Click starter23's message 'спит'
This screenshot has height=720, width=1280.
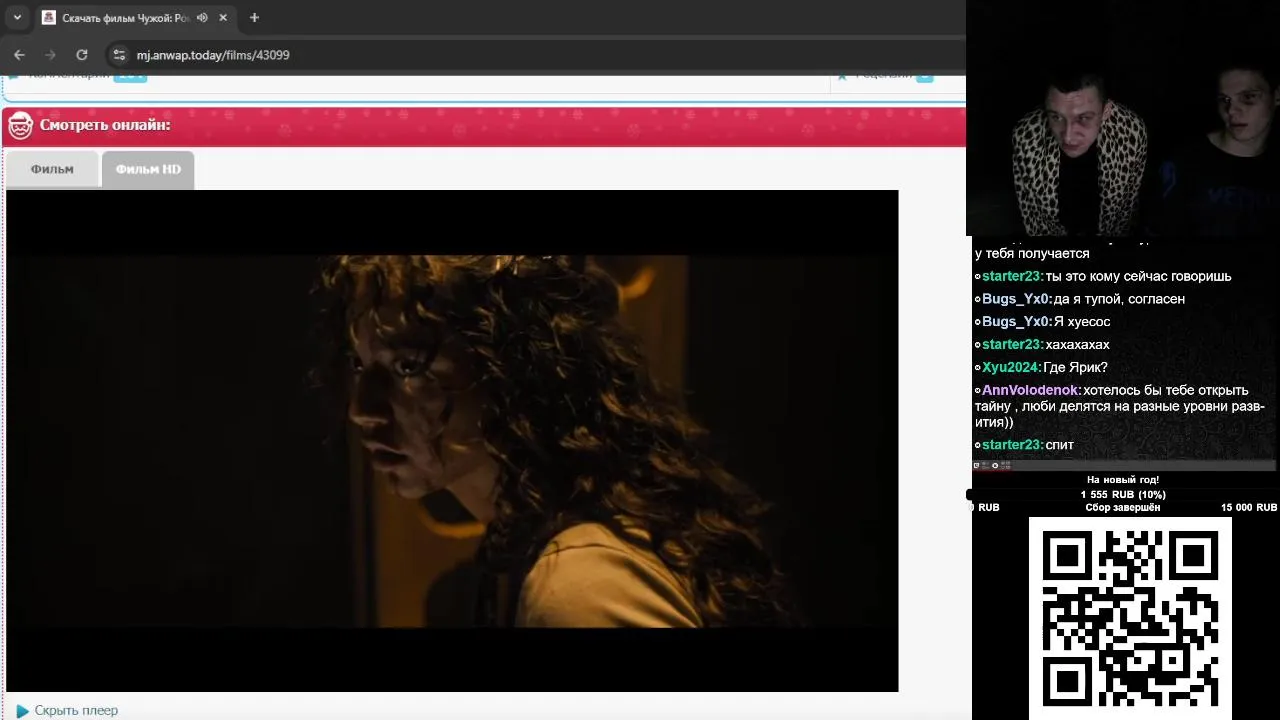coord(1059,445)
